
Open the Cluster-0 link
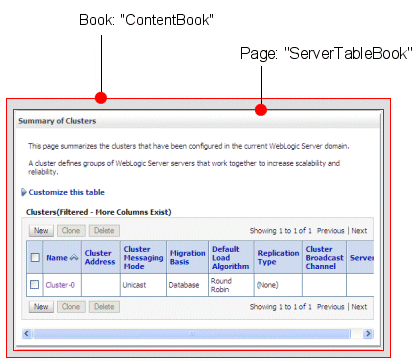coord(60,285)
